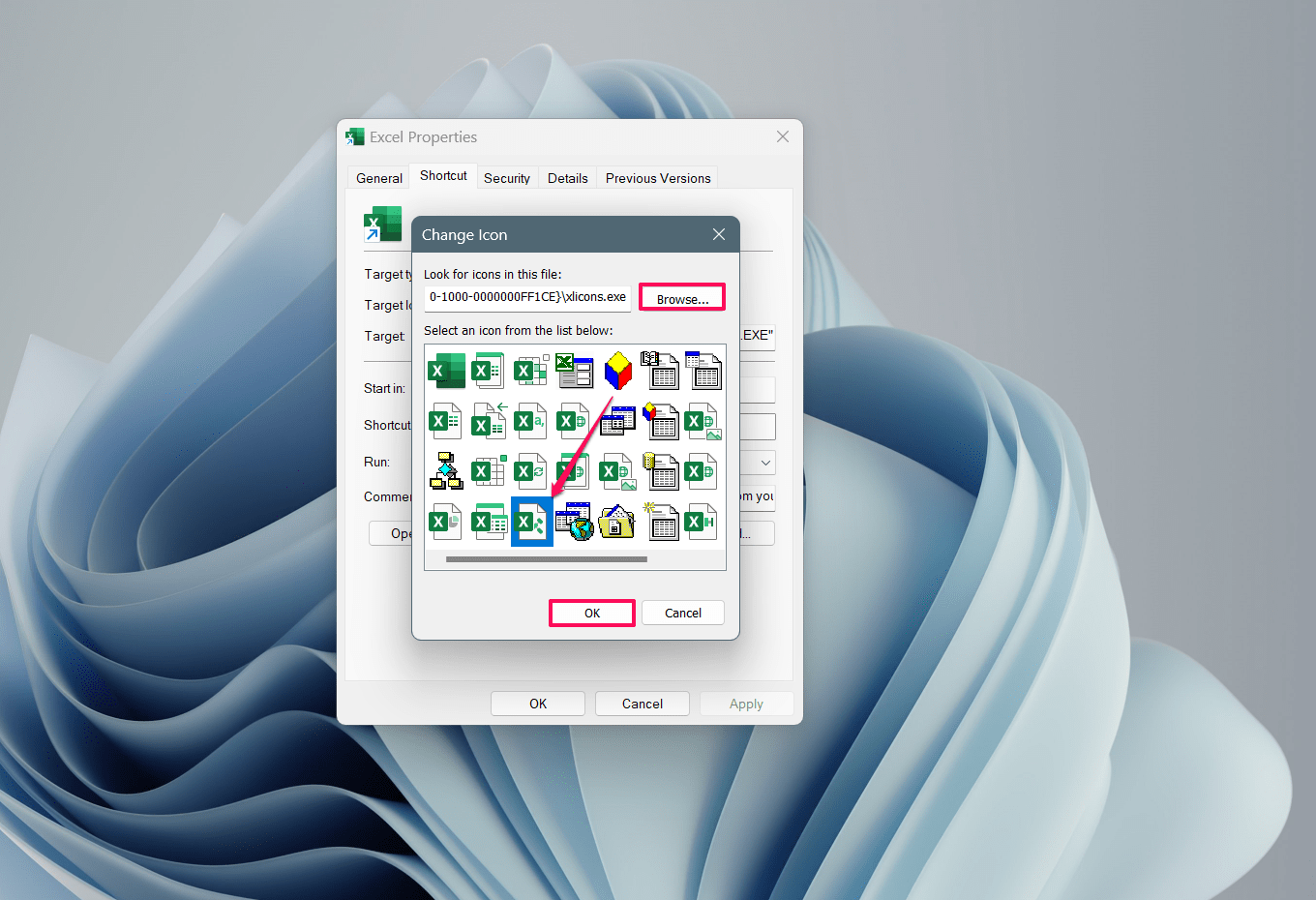Select the highlighted Excel share icon

531,523
